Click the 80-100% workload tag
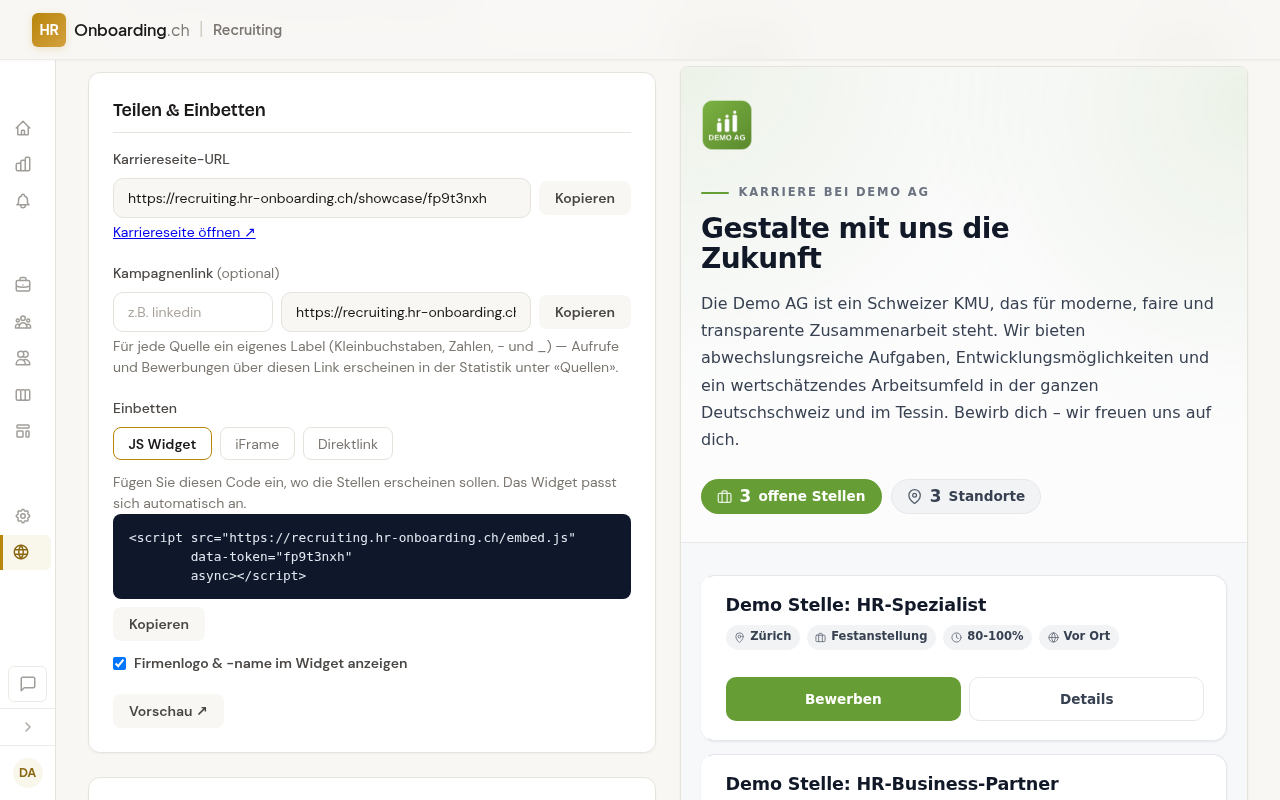Image resolution: width=1280 pixels, height=800 pixels. (x=987, y=637)
